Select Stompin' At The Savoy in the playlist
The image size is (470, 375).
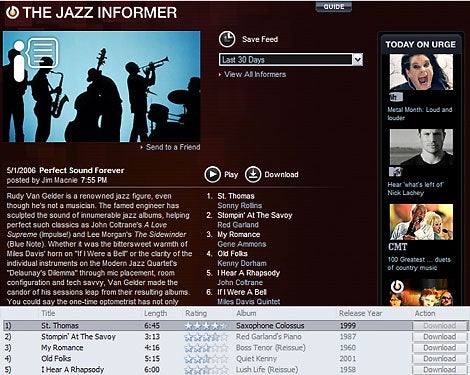click(x=255, y=215)
